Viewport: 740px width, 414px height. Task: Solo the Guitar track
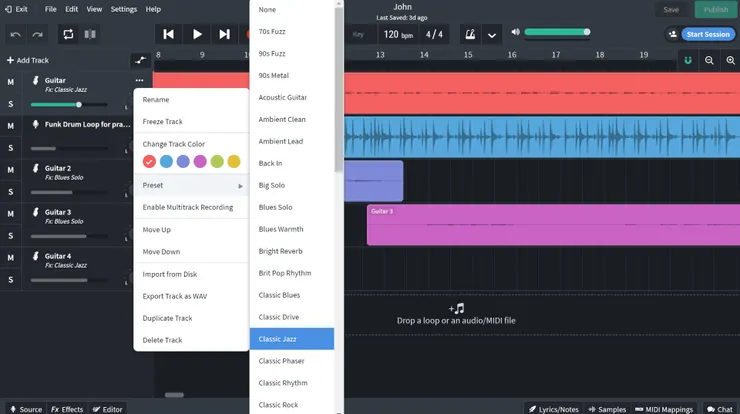pyautogui.click(x=10, y=104)
